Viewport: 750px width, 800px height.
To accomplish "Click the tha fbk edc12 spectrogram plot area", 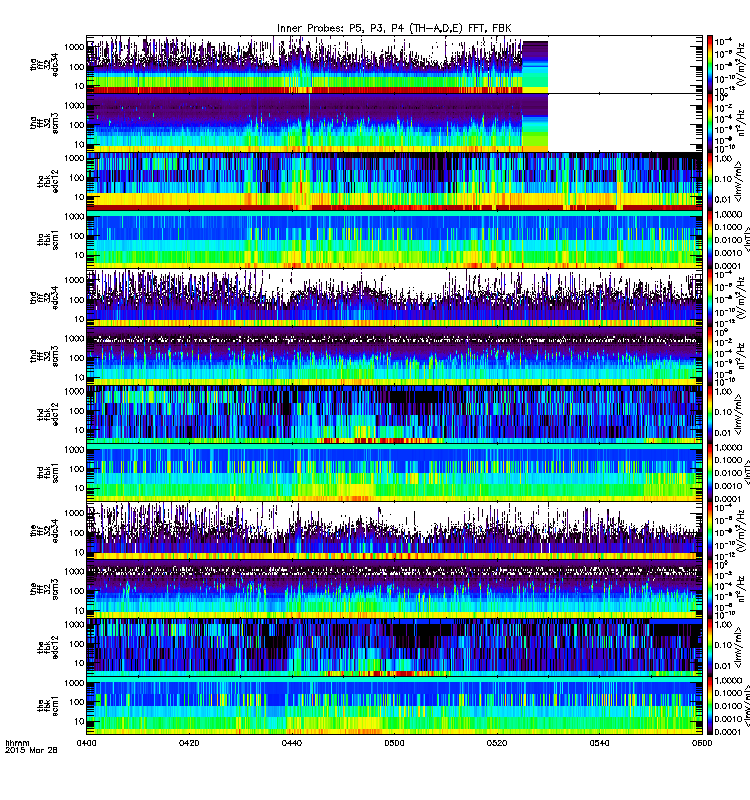I will pyautogui.click(x=394, y=181).
